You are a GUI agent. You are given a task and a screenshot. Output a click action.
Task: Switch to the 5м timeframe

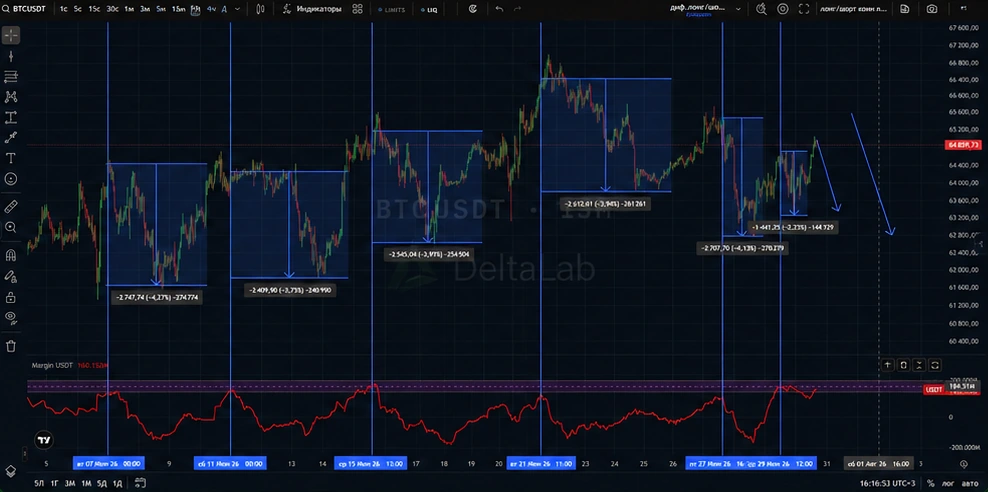click(161, 9)
